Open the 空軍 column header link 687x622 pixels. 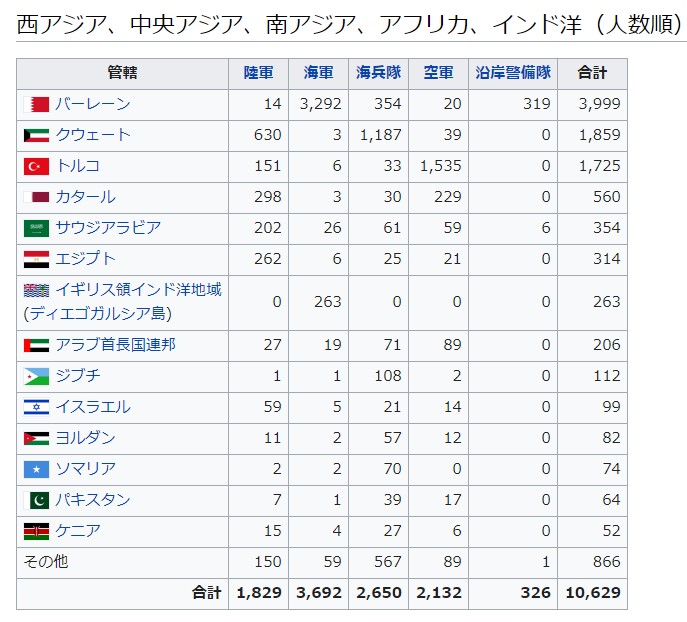(x=438, y=73)
